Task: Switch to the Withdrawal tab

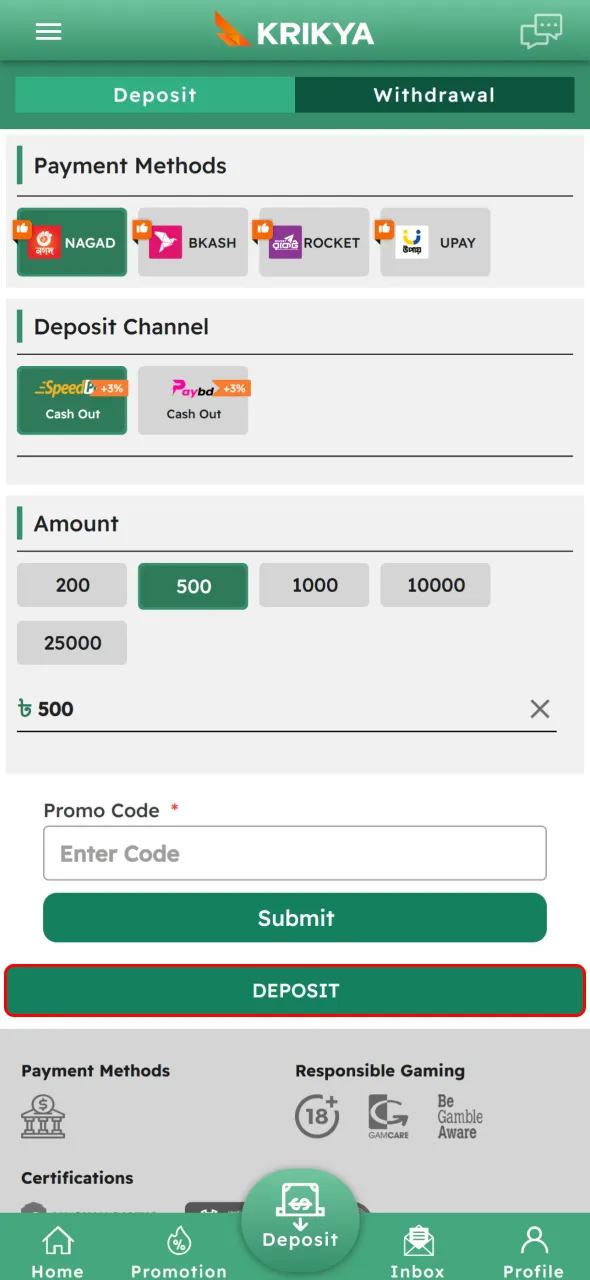Action: tap(435, 95)
